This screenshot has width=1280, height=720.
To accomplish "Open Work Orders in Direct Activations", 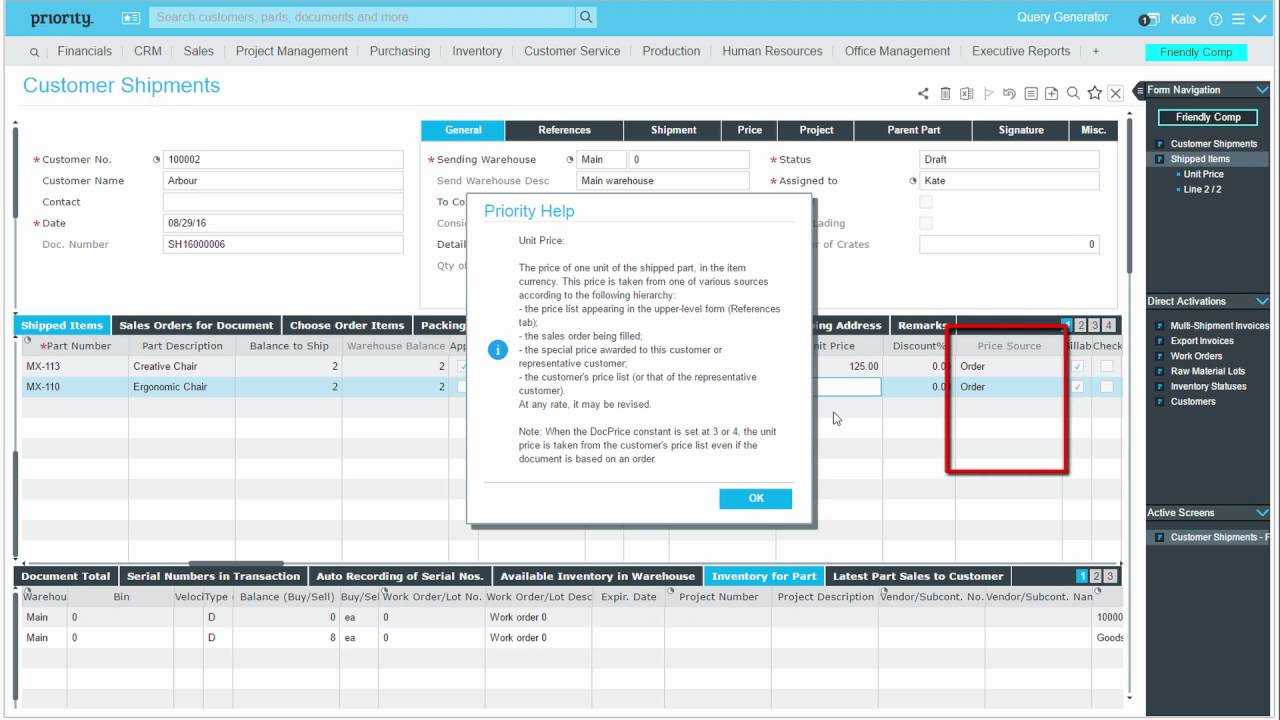I will coord(1196,356).
